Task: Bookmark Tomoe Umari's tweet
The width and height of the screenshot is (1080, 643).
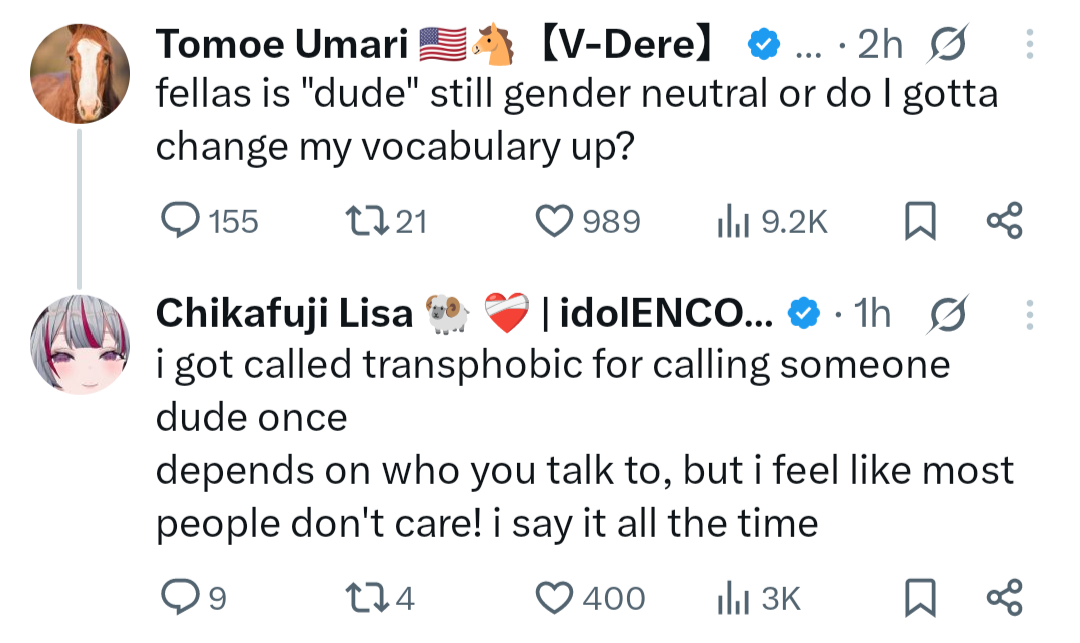Action: (919, 221)
